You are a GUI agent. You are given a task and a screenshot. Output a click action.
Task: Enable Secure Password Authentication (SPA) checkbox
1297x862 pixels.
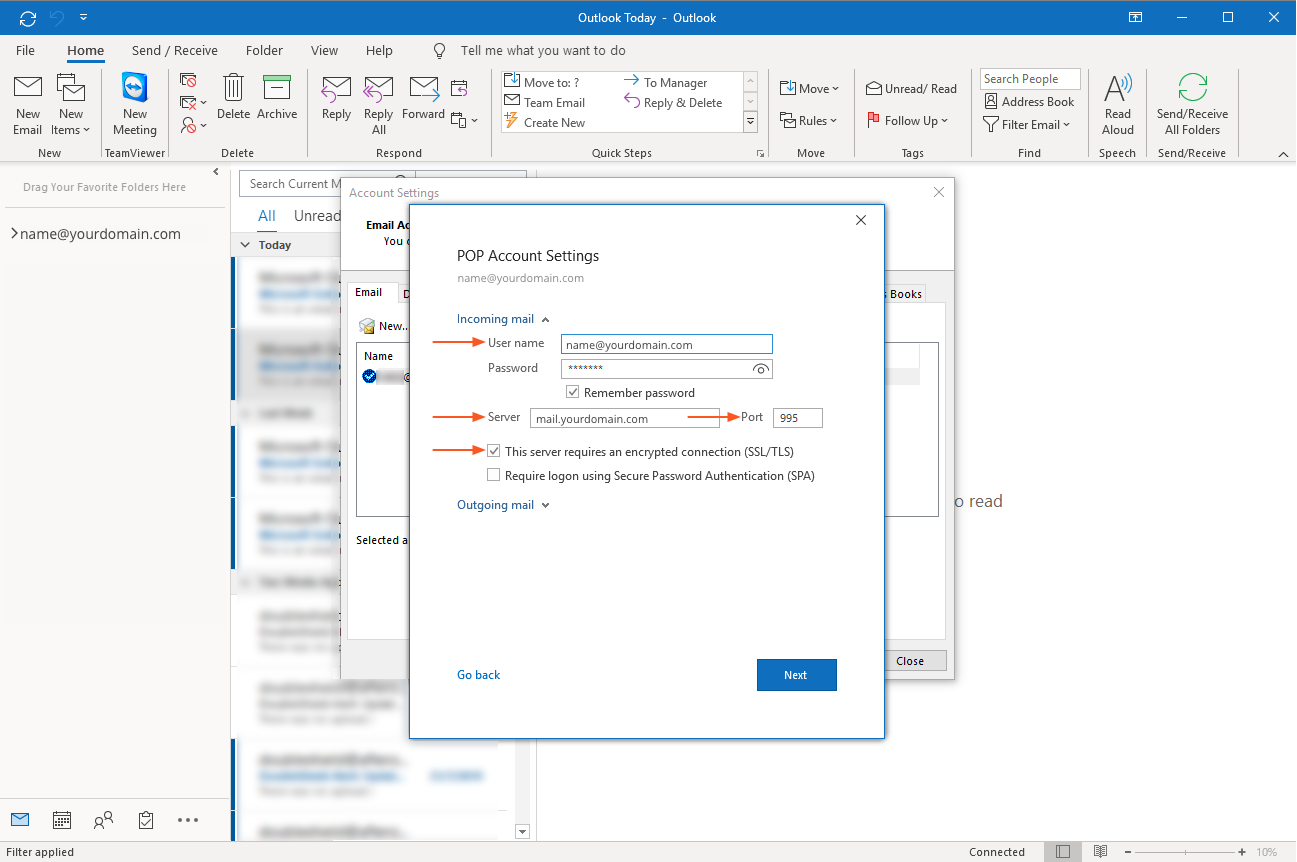494,476
